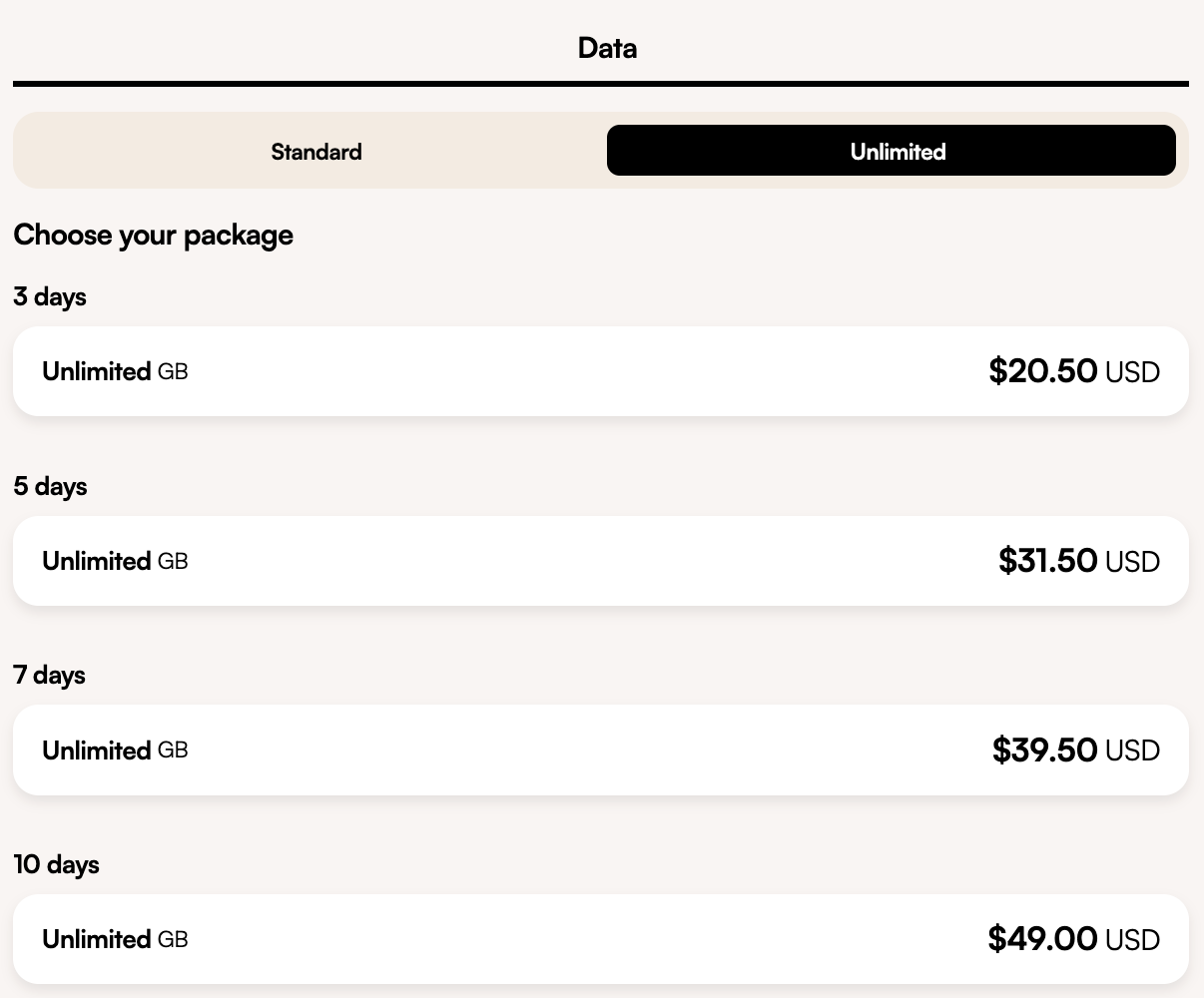Viewport: 1204px width, 998px height.
Task: Tap the $39.50 USD price
Action: coord(1075,749)
